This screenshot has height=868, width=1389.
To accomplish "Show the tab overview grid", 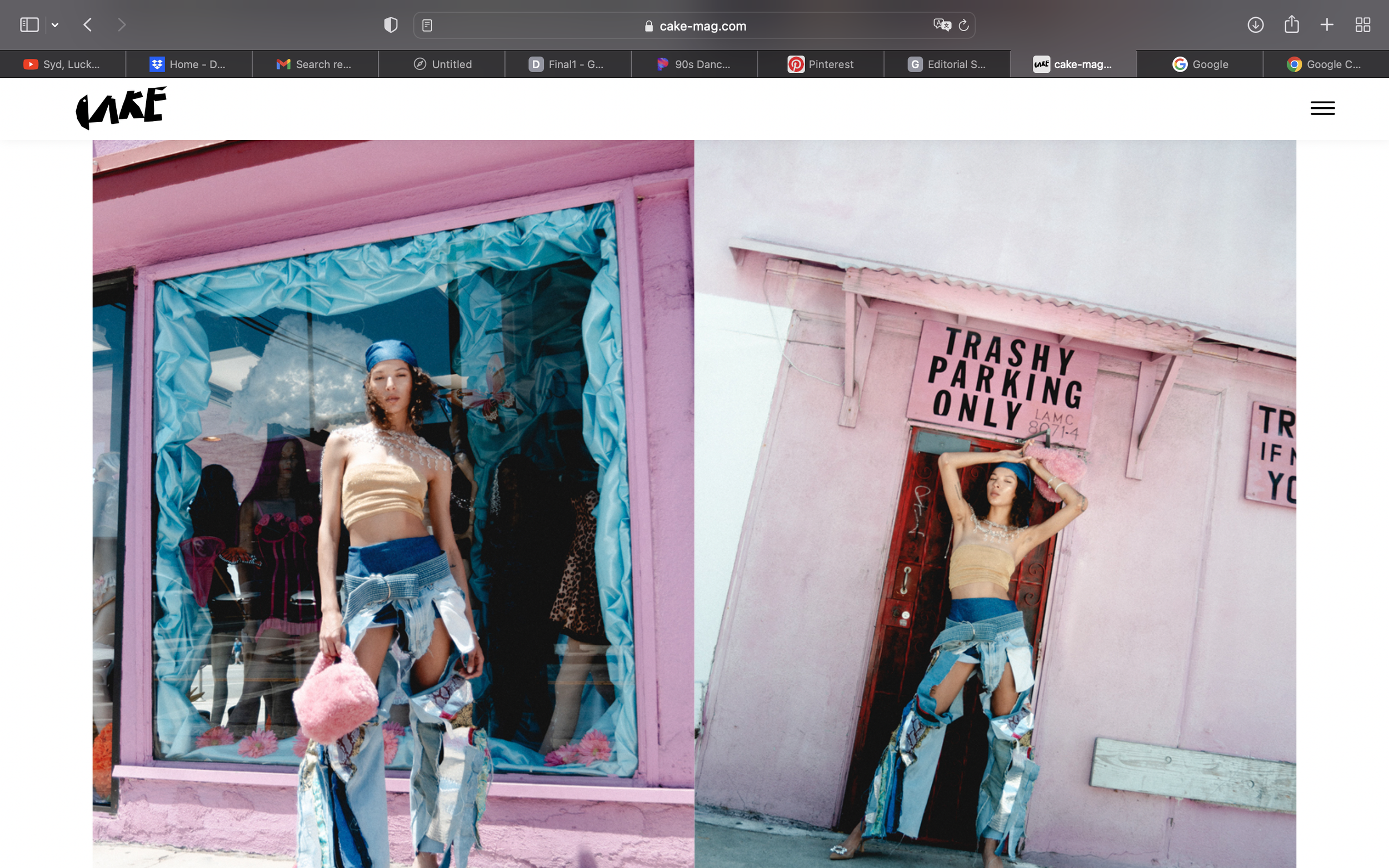I will click(1362, 24).
